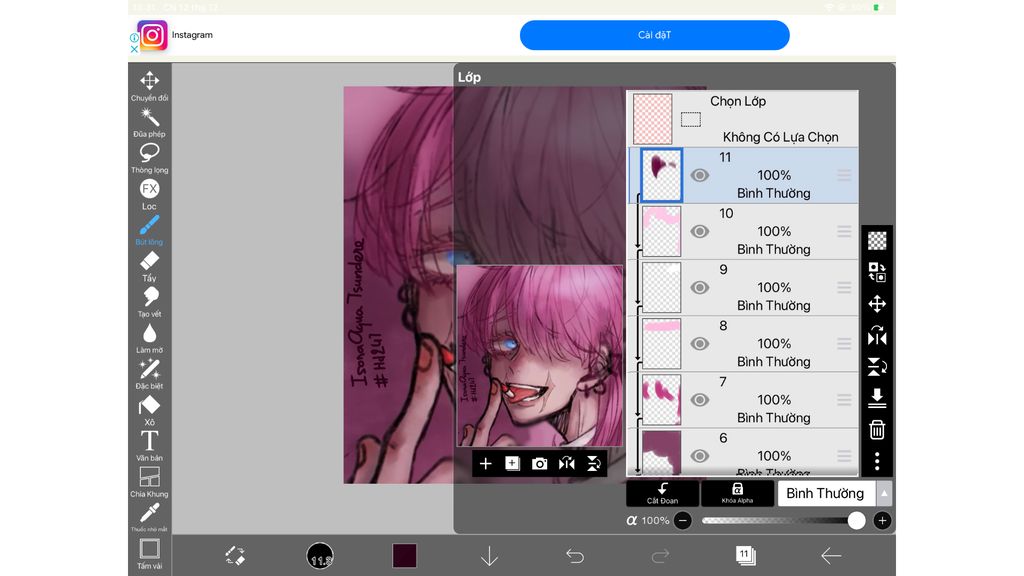The height and width of the screenshot is (576, 1024).
Task: Select the Thòng lọng lasso tool
Action: click(150, 158)
